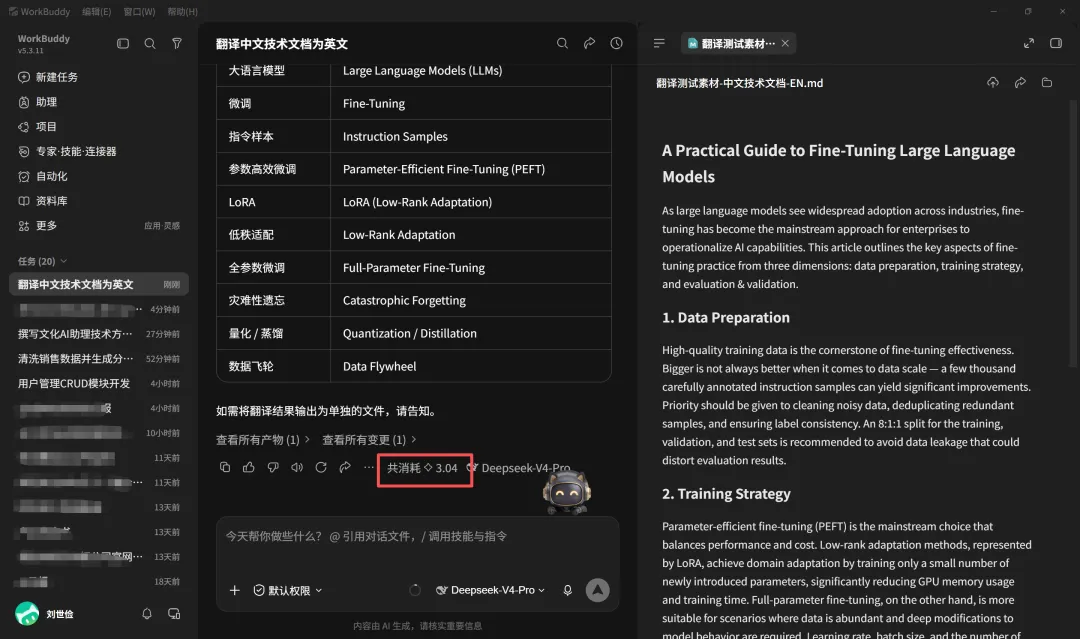This screenshot has width=1080, height=639.
Task: Open task 撰写文化AI助理技术方
Action: 98,334
